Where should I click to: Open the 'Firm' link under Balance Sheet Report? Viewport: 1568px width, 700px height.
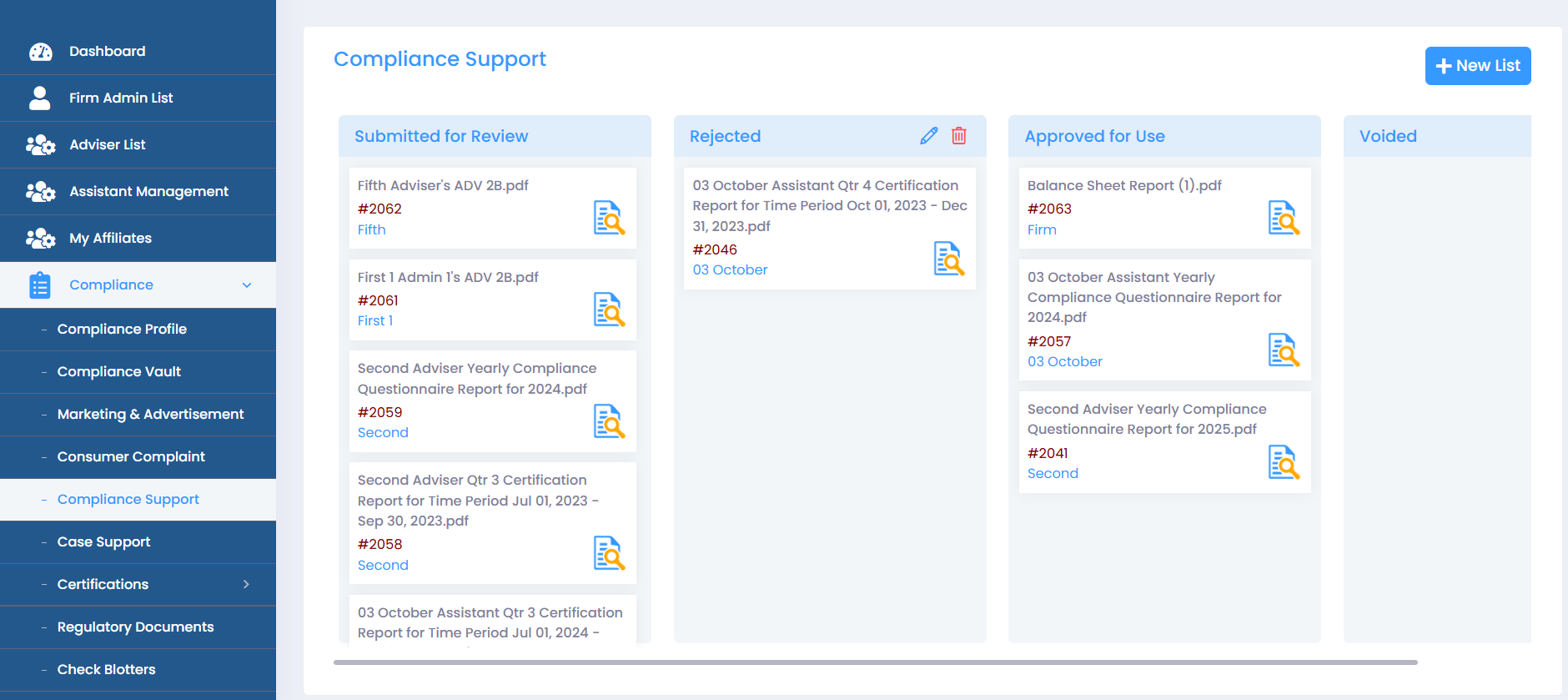point(1042,230)
